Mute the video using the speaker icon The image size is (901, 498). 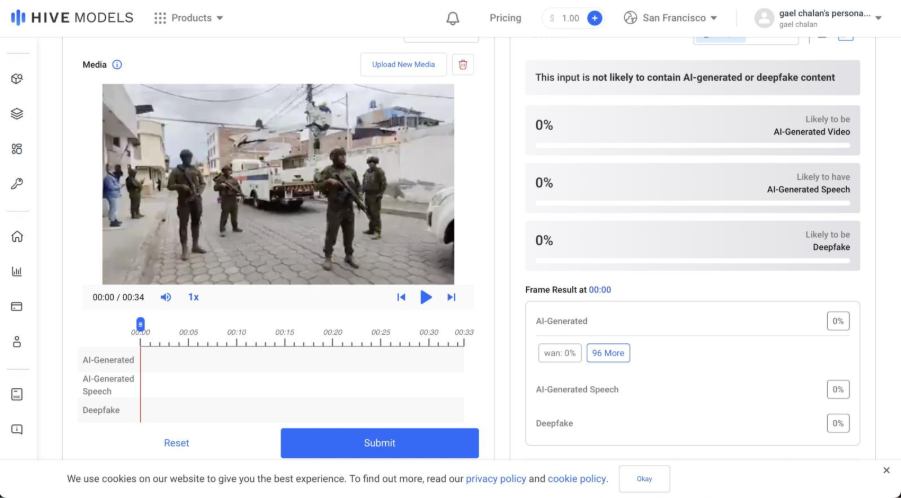coord(166,297)
